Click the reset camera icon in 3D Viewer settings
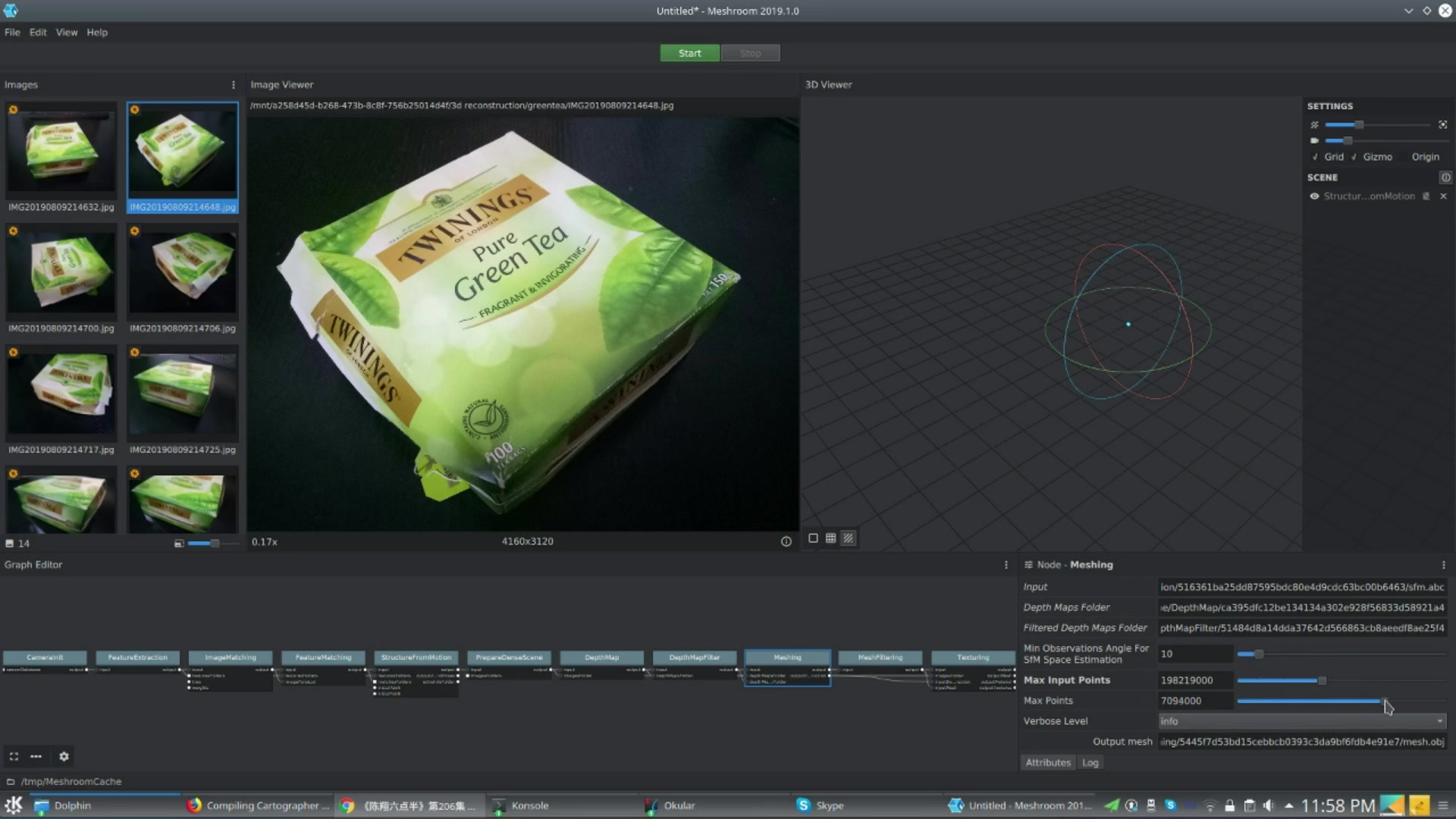Screen dimensions: 1456x819 (x=1442, y=124)
